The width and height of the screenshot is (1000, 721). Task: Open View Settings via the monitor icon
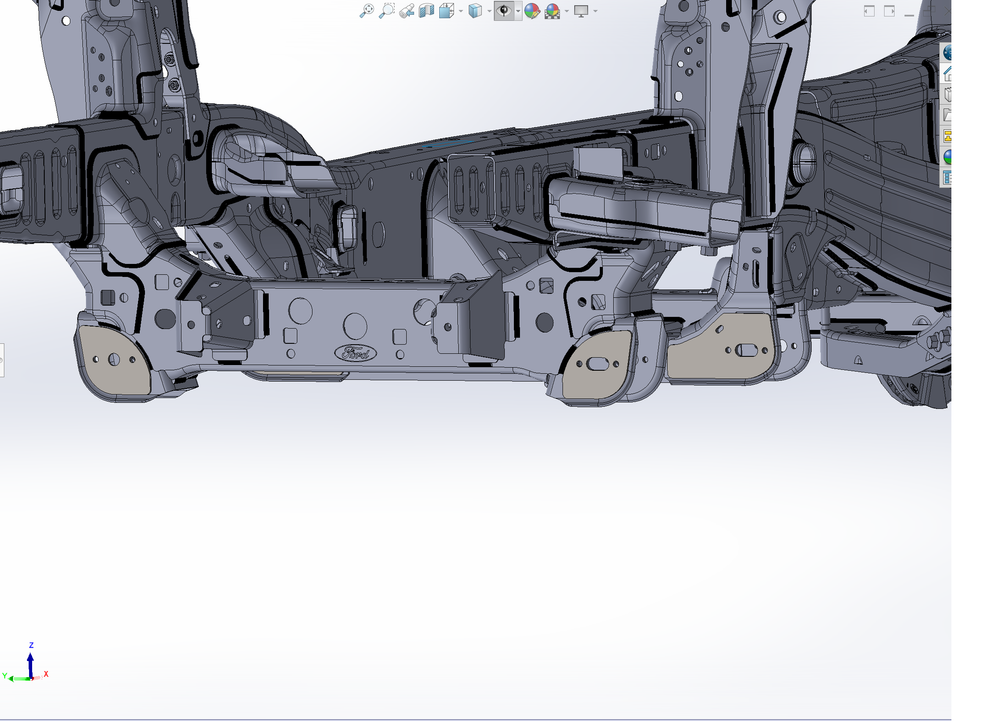pos(580,12)
